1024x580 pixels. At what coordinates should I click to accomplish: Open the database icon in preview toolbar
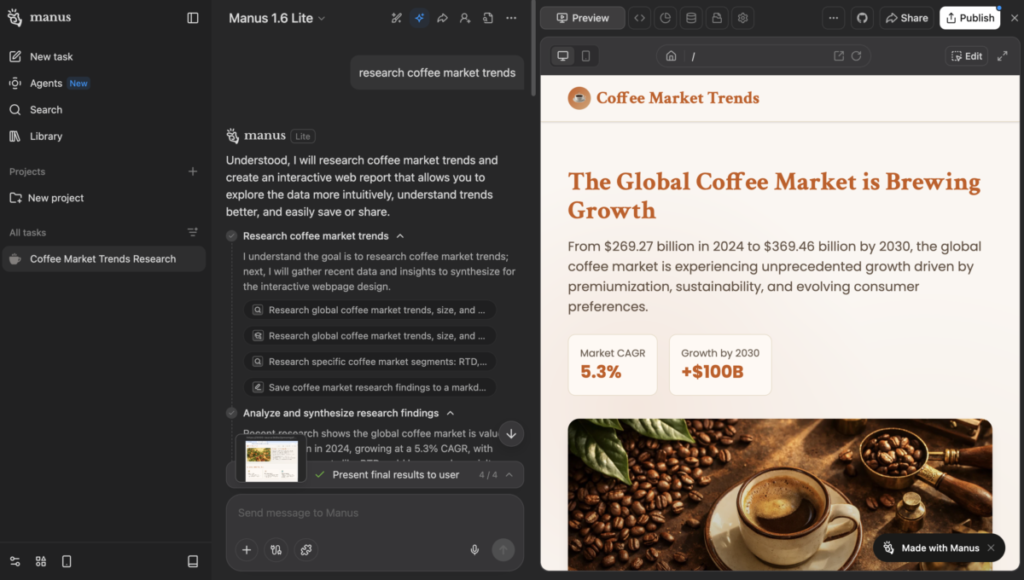pos(691,18)
